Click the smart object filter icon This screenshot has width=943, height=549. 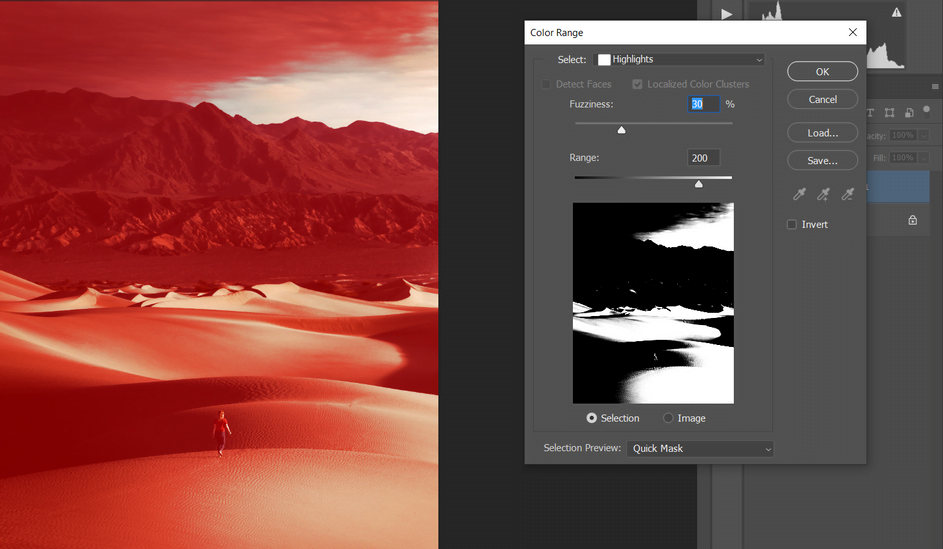(x=907, y=113)
